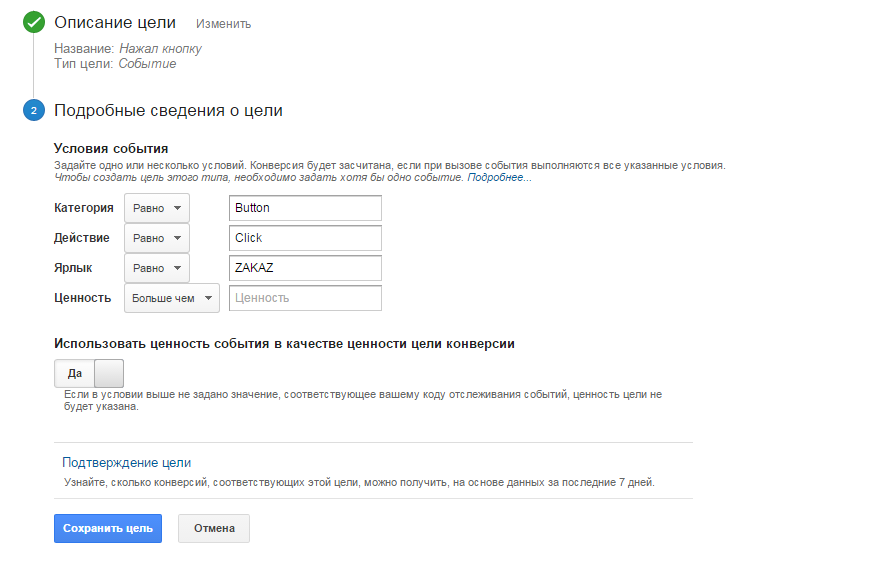Click the Подробные сведения о цели heading

(x=168, y=111)
